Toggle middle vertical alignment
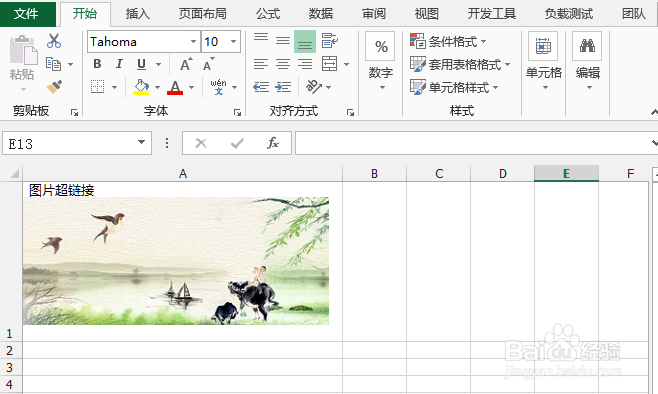This screenshot has height=394, width=658. [283, 41]
